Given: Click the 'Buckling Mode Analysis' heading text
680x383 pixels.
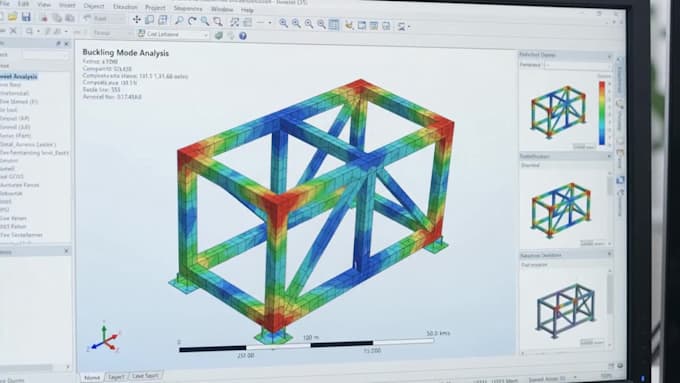Looking at the screenshot, I should [126, 53].
